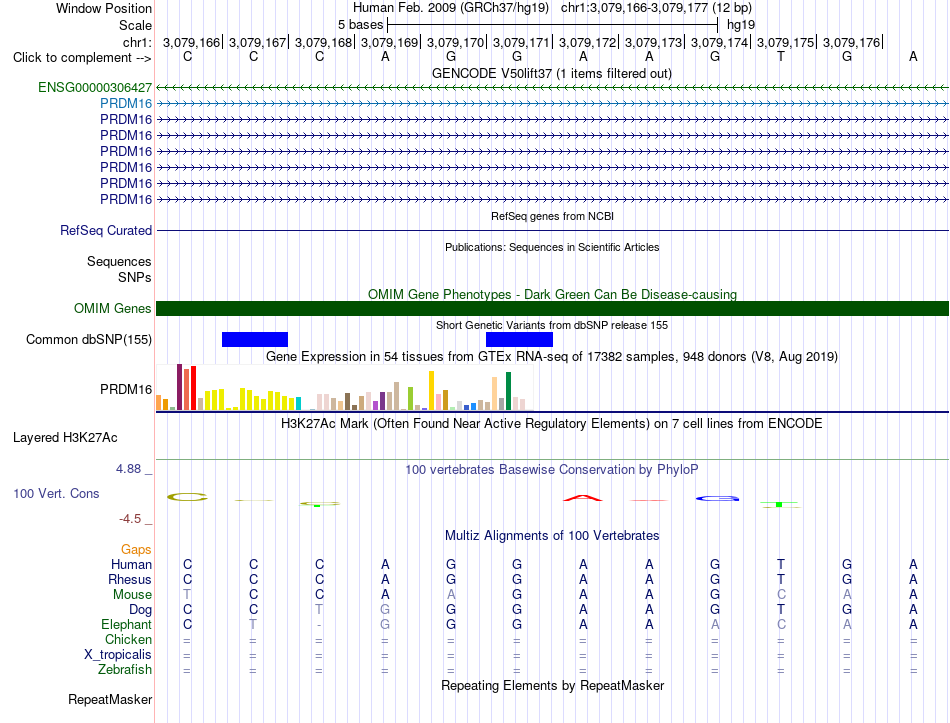Click the OMIM Genes track label
950x723 pixels.
(x=113, y=308)
